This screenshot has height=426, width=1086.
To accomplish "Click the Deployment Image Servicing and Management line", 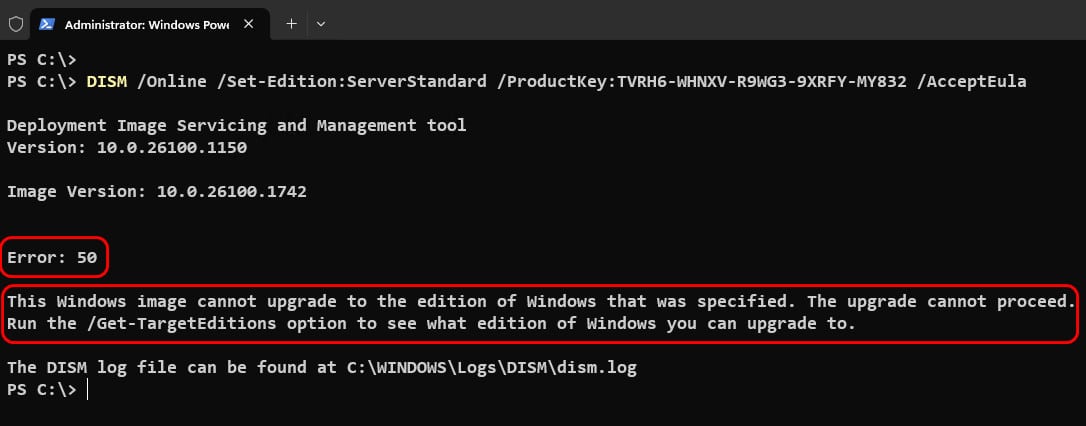I will [237, 126].
